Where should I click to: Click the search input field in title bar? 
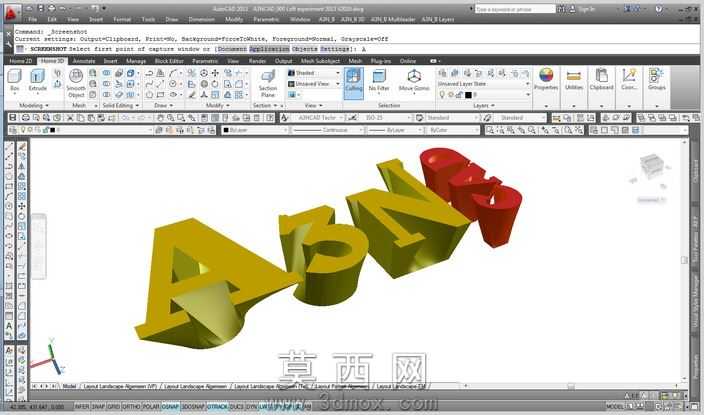(515, 9)
